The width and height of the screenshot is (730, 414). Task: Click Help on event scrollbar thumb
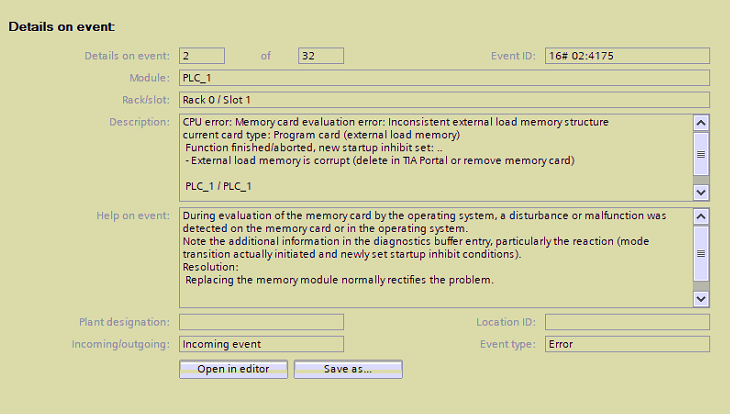[x=701, y=253]
